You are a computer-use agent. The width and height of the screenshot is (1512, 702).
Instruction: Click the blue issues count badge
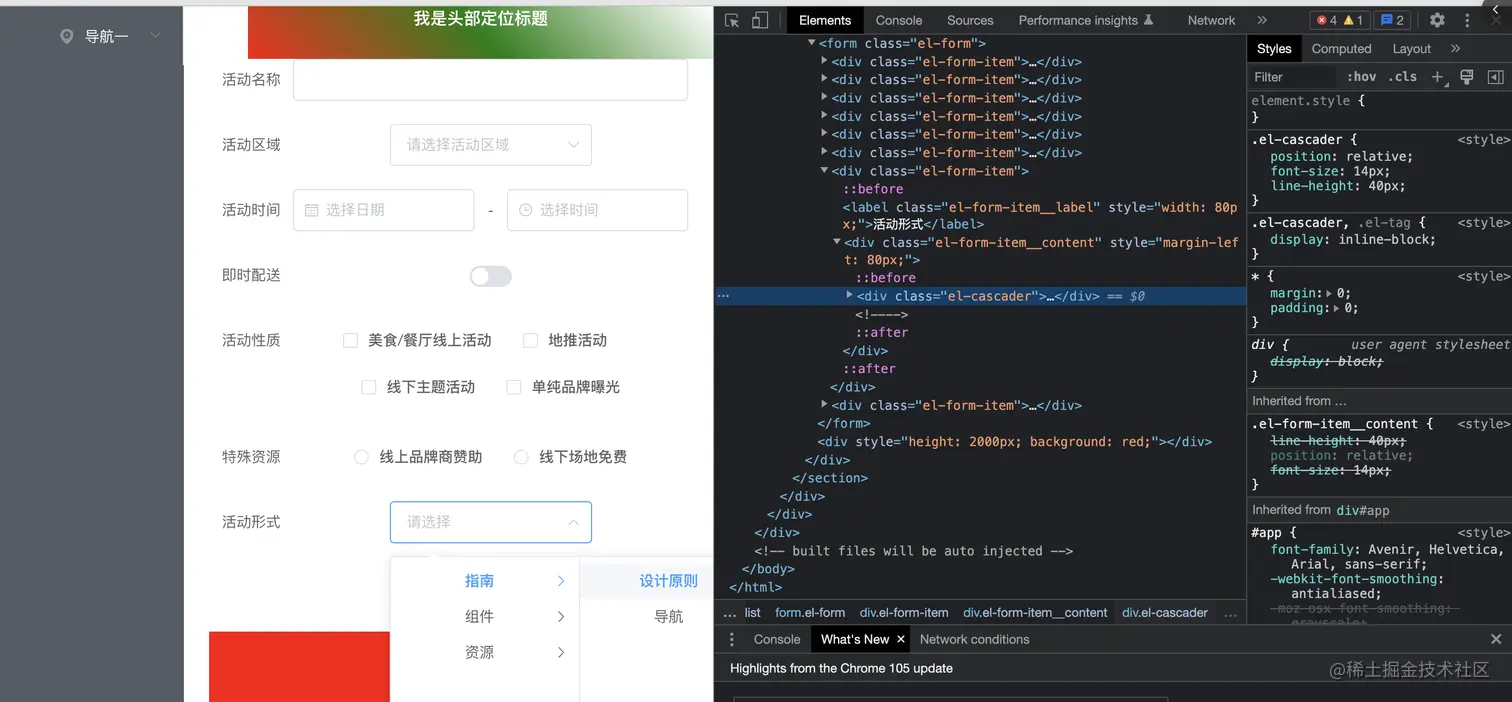coord(1392,20)
